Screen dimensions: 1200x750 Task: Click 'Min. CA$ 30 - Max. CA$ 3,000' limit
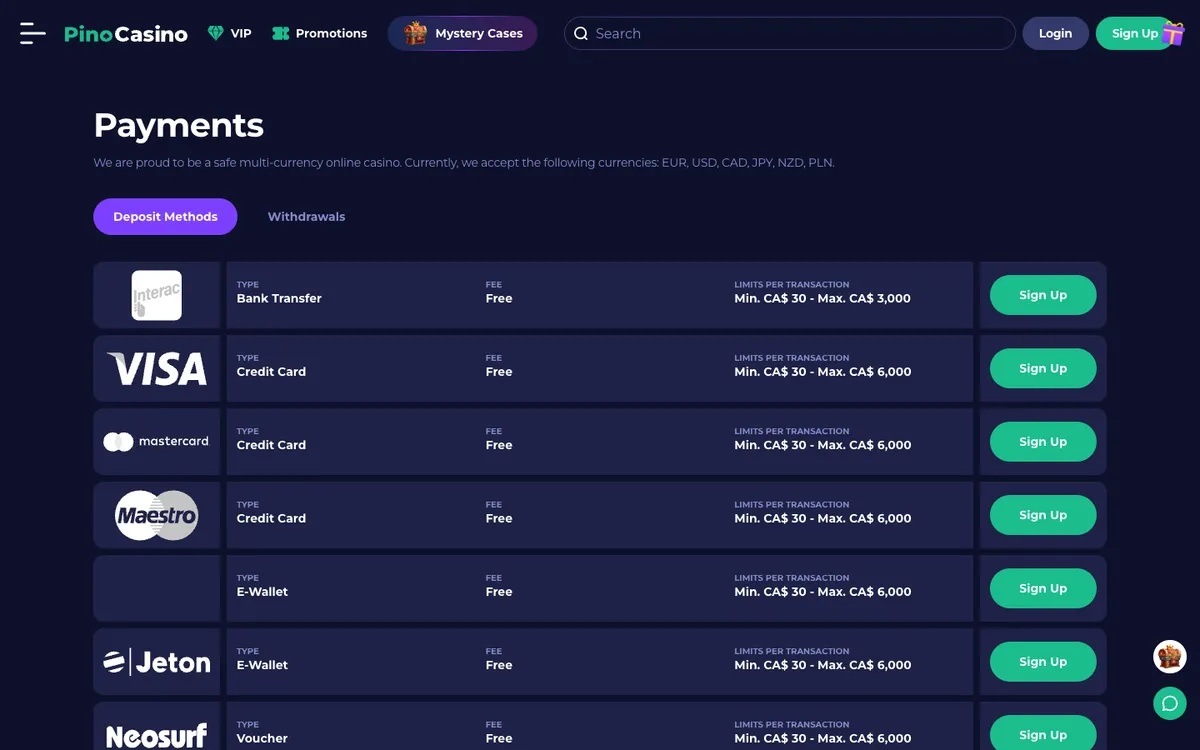[x=822, y=298]
